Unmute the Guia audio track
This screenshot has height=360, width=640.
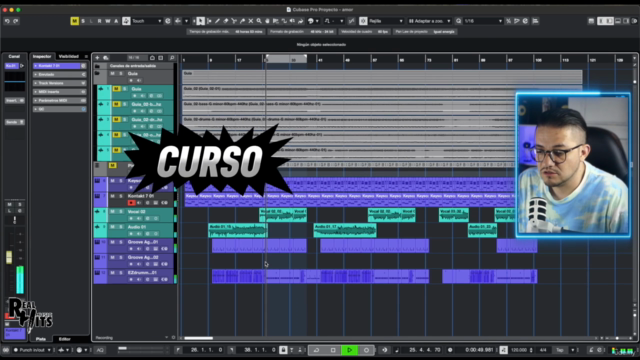coord(116,89)
